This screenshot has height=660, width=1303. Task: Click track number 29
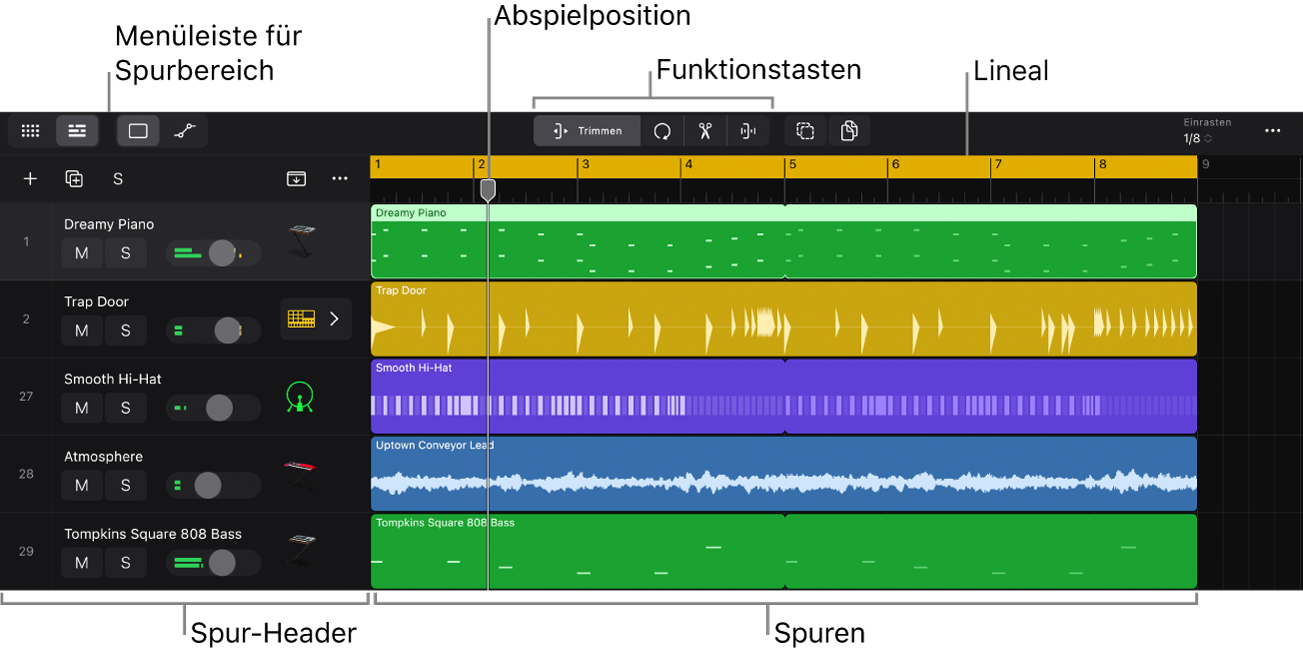(x=26, y=551)
